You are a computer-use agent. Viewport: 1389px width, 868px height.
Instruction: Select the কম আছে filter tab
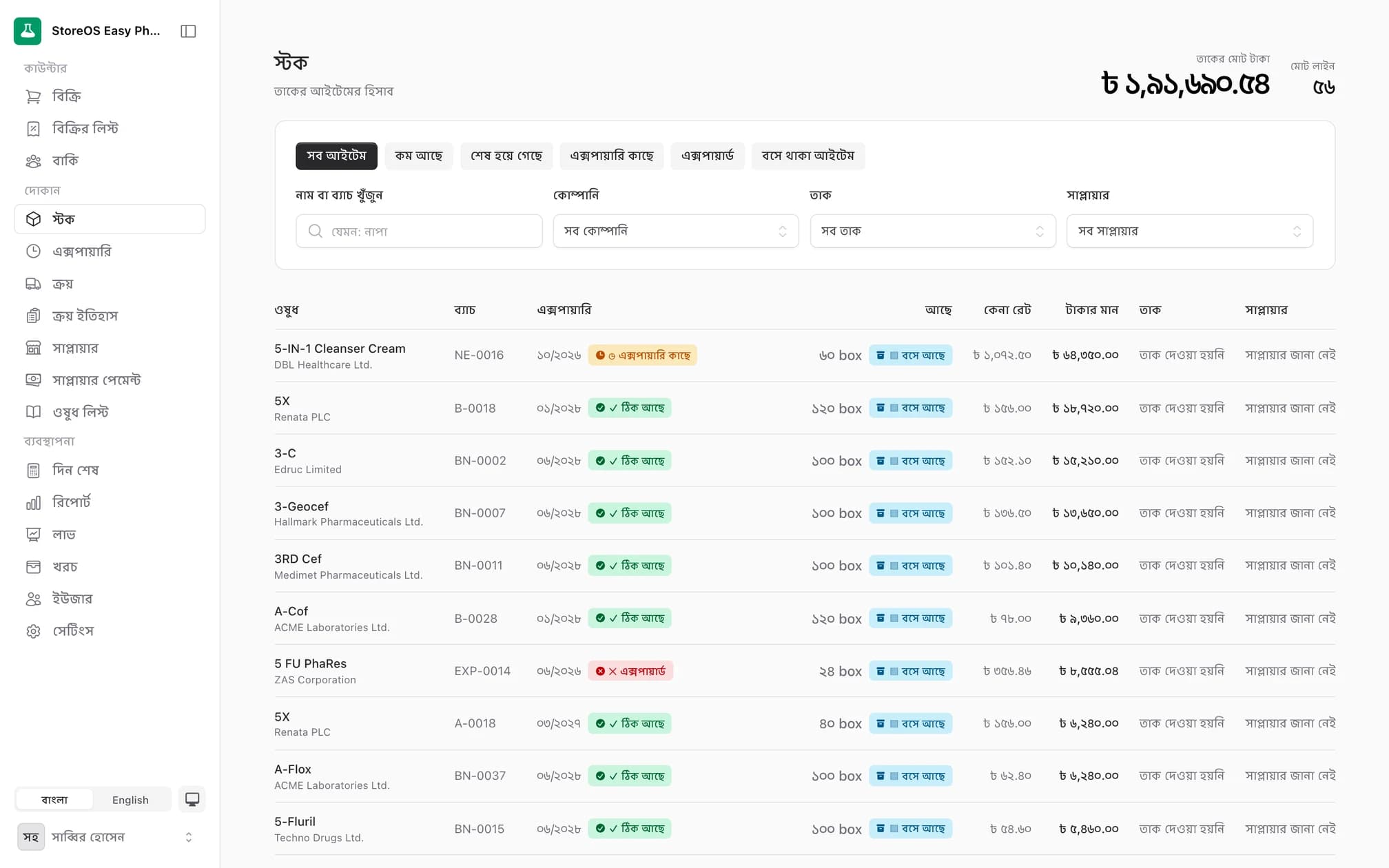[x=418, y=156]
